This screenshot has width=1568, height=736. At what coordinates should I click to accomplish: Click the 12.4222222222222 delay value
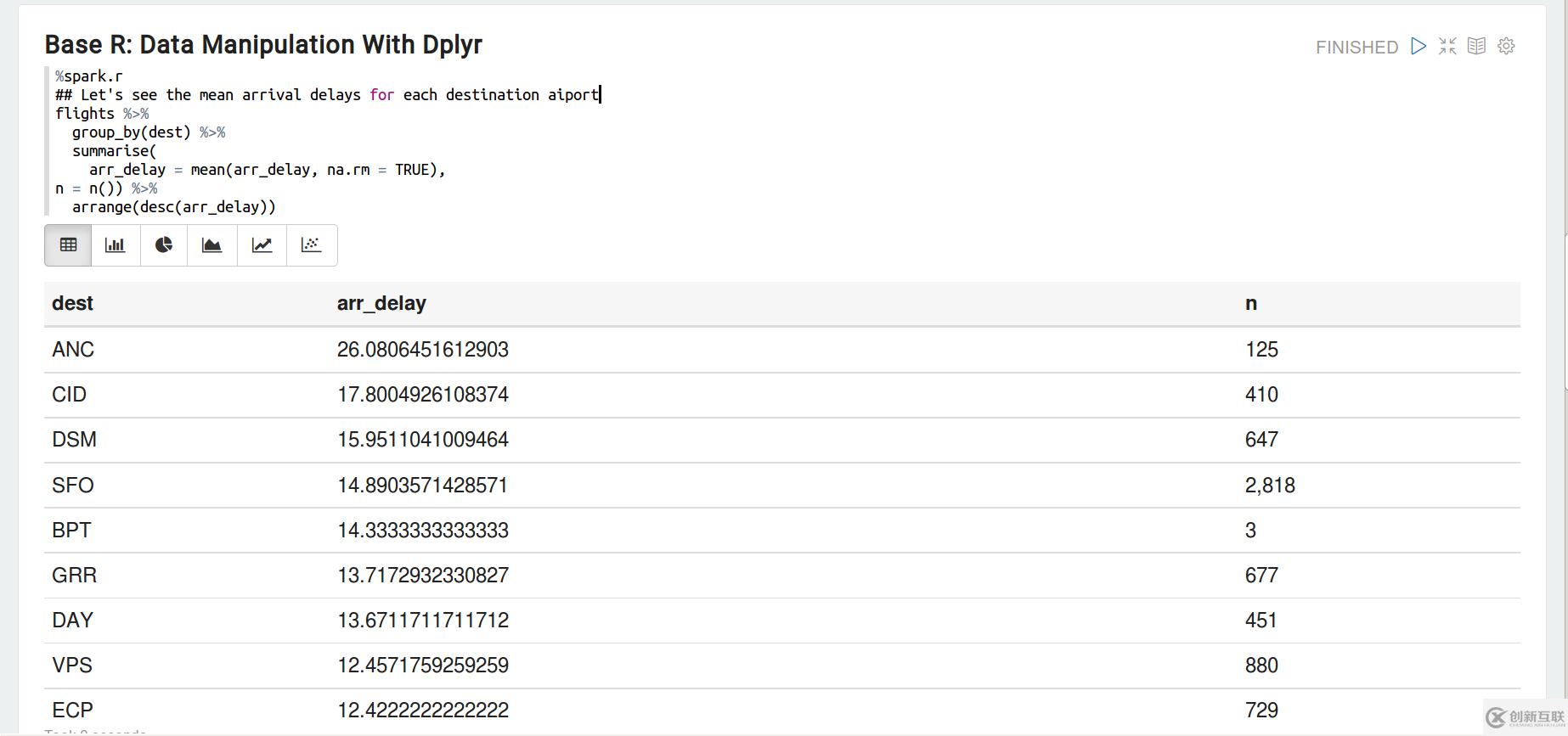coord(423,710)
